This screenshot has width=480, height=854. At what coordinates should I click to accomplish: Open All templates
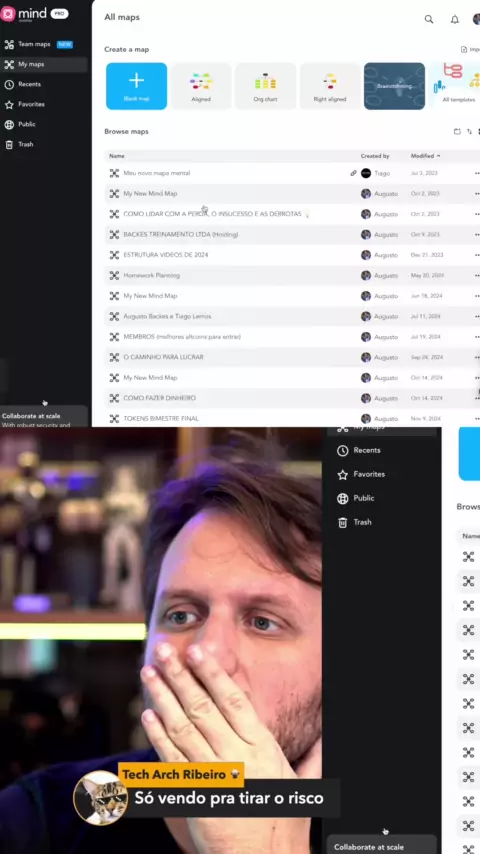(457, 86)
